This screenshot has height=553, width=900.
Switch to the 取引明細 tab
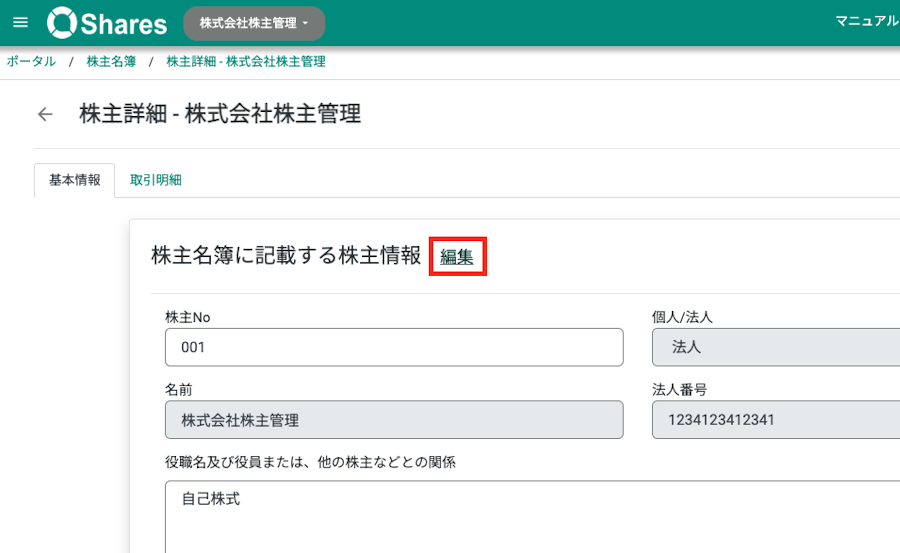(156, 180)
